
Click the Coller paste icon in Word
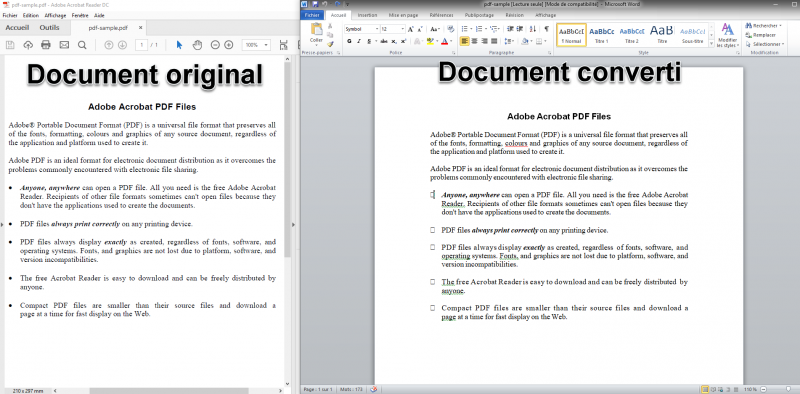pos(316,33)
